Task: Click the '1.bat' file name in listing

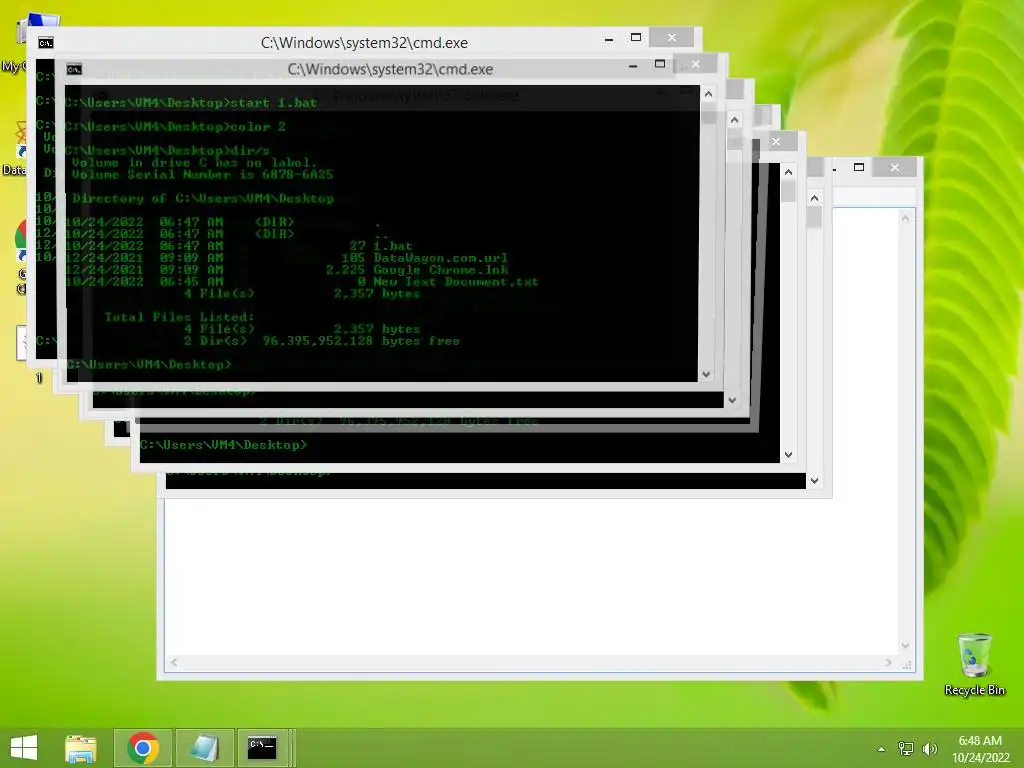Action: (x=392, y=246)
